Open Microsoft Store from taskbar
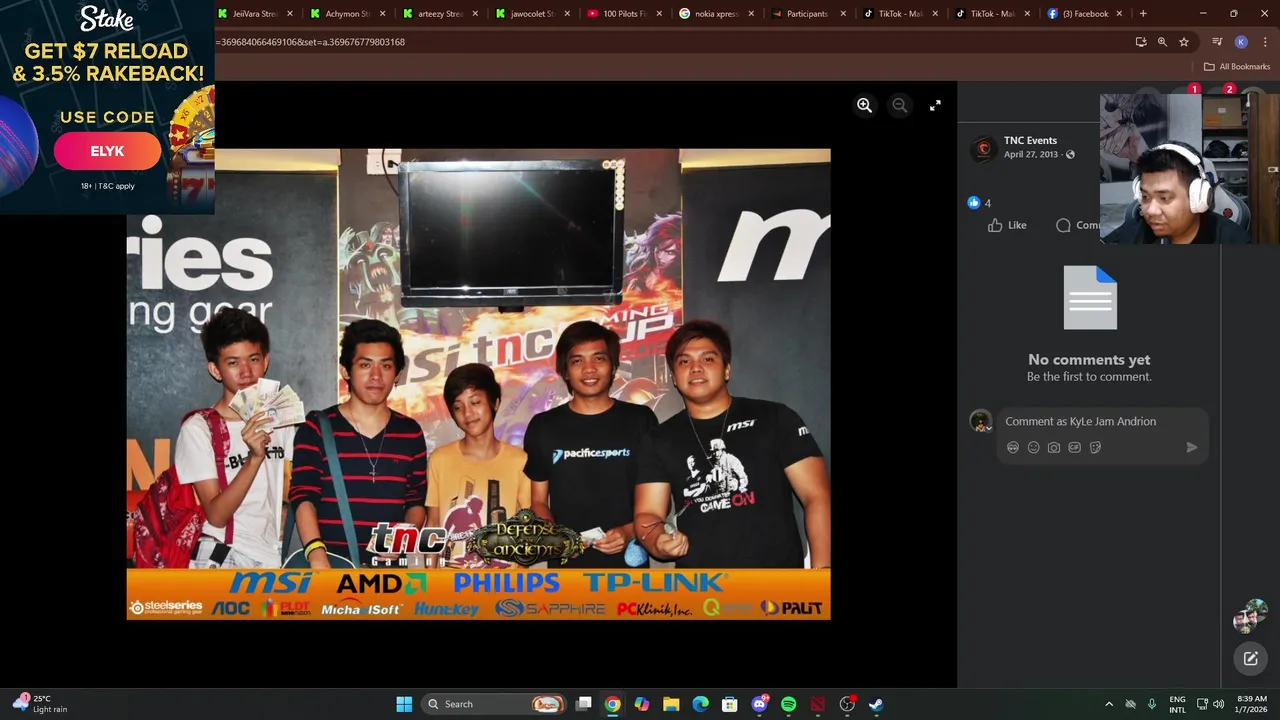Viewport: 1280px width, 720px height. [x=730, y=704]
